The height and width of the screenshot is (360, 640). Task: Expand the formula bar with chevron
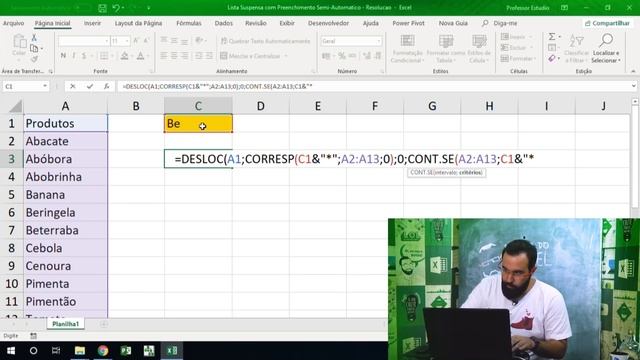(x=633, y=86)
